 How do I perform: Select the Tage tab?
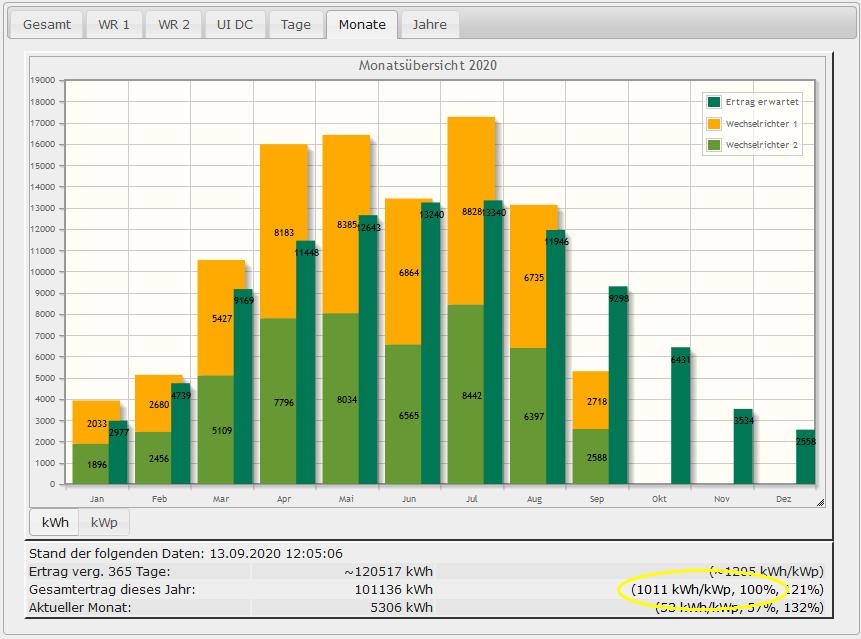pyautogui.click(x=295, y=25)
